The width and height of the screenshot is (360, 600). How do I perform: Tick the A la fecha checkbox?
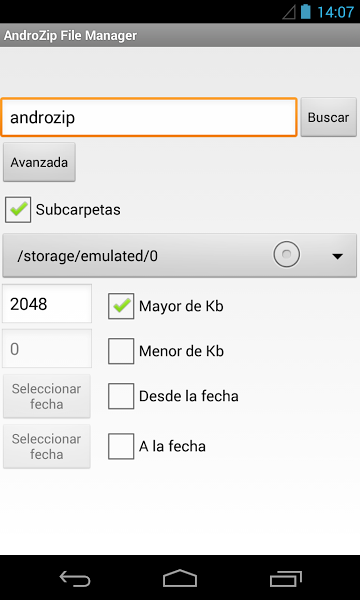coord(121,446)
